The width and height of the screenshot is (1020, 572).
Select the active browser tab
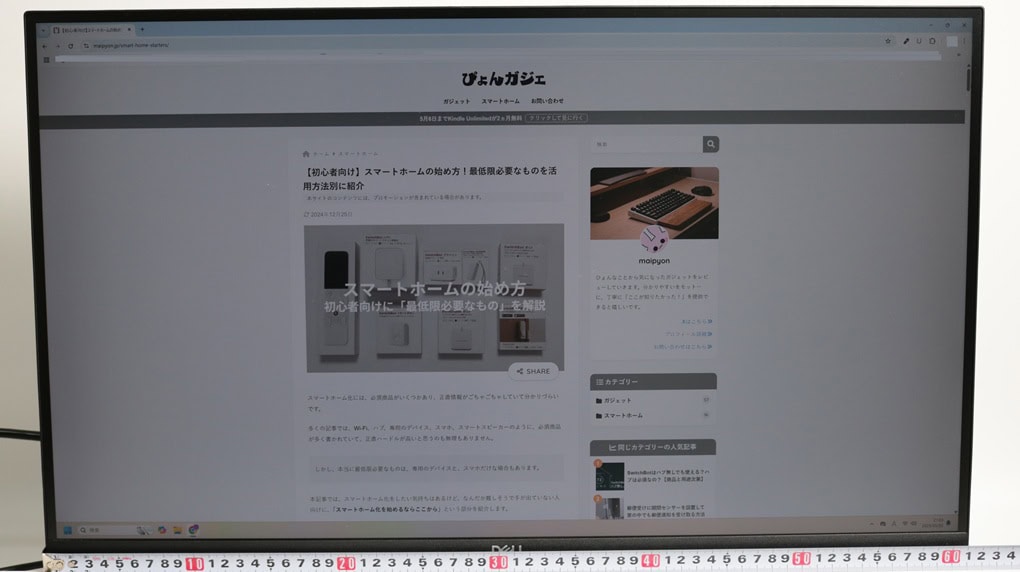92,30
